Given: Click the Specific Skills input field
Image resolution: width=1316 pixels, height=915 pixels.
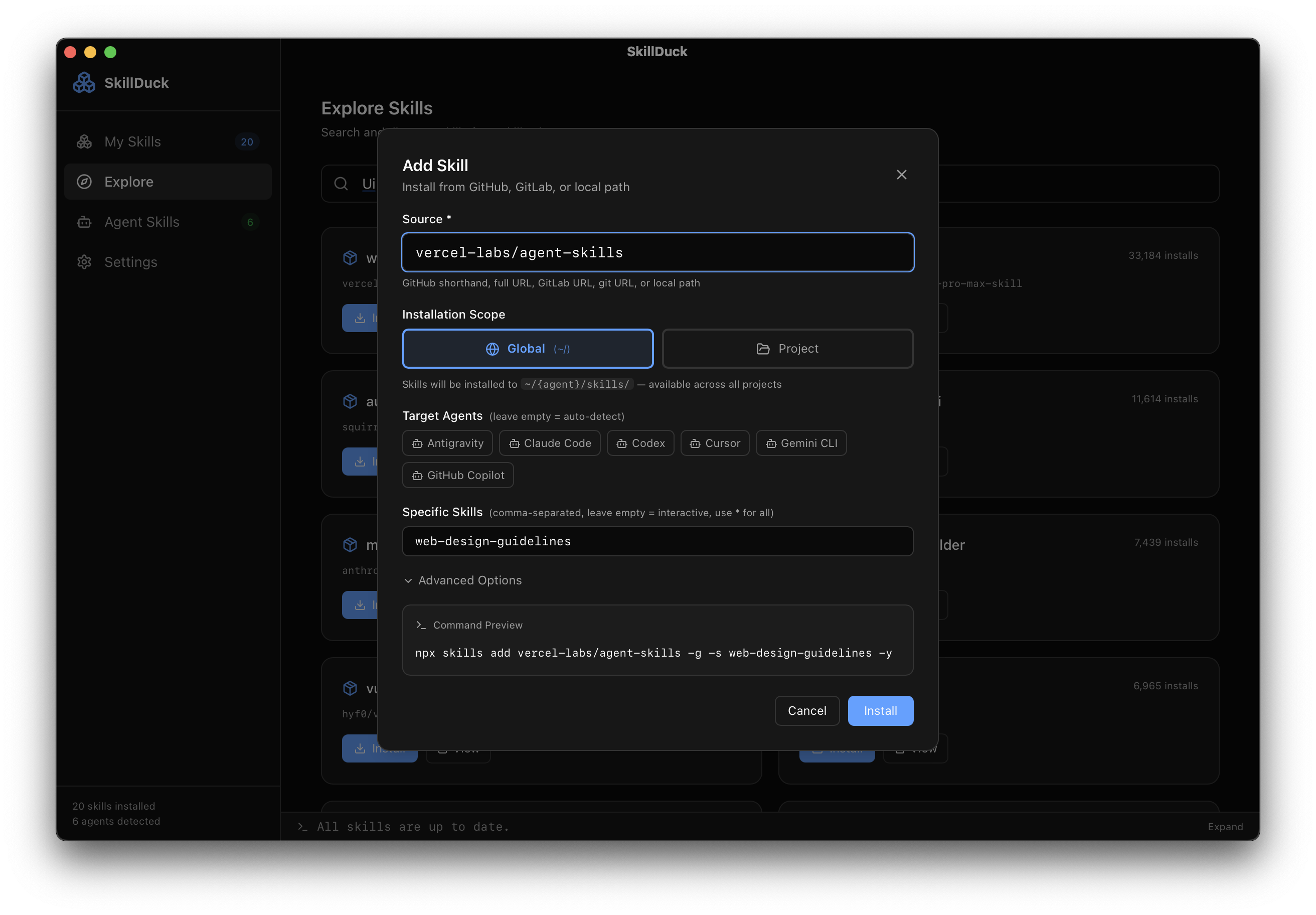Looking at the screenshot, I should (x=657, y=541).
